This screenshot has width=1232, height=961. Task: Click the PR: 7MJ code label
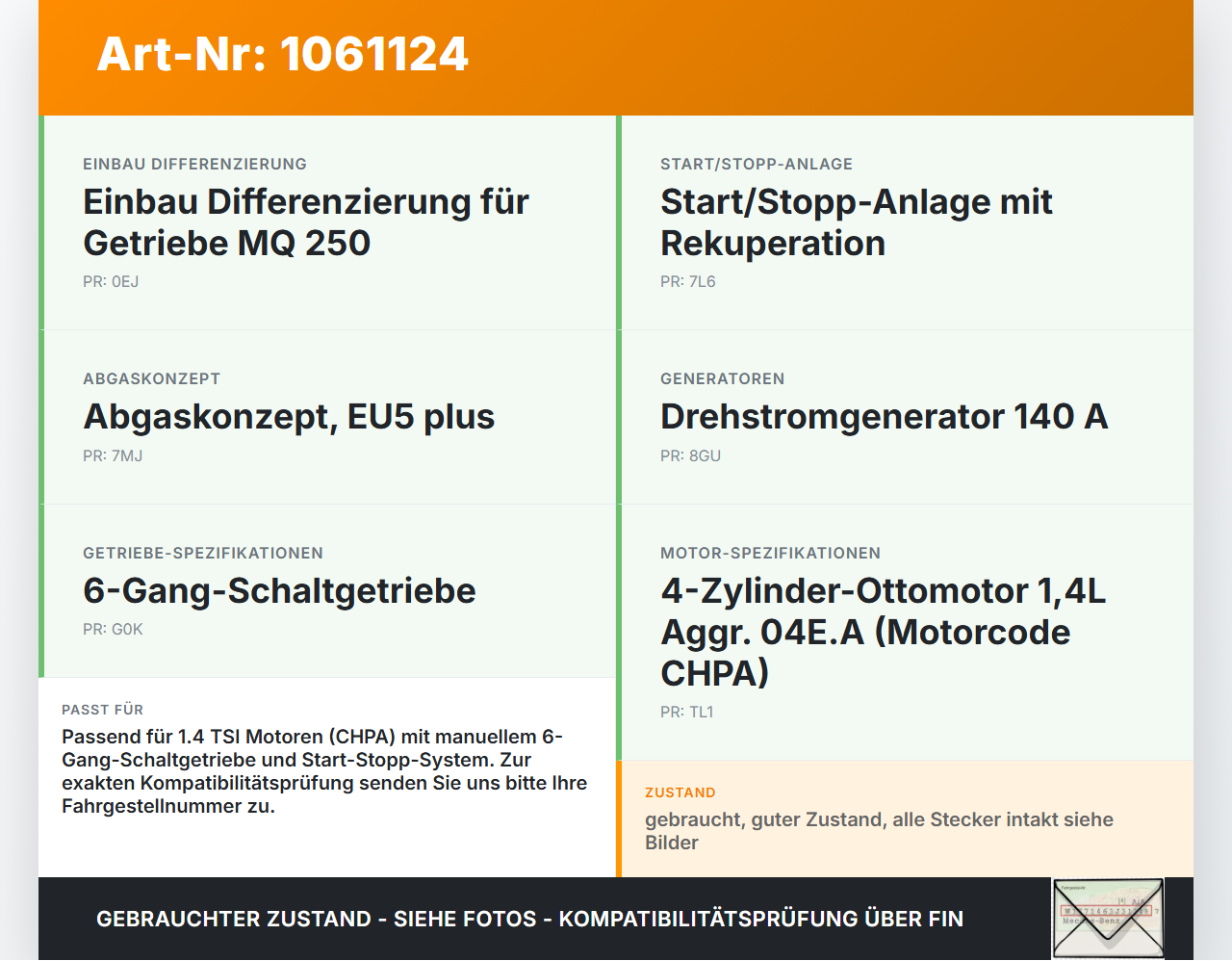click(x=113, y=456)
